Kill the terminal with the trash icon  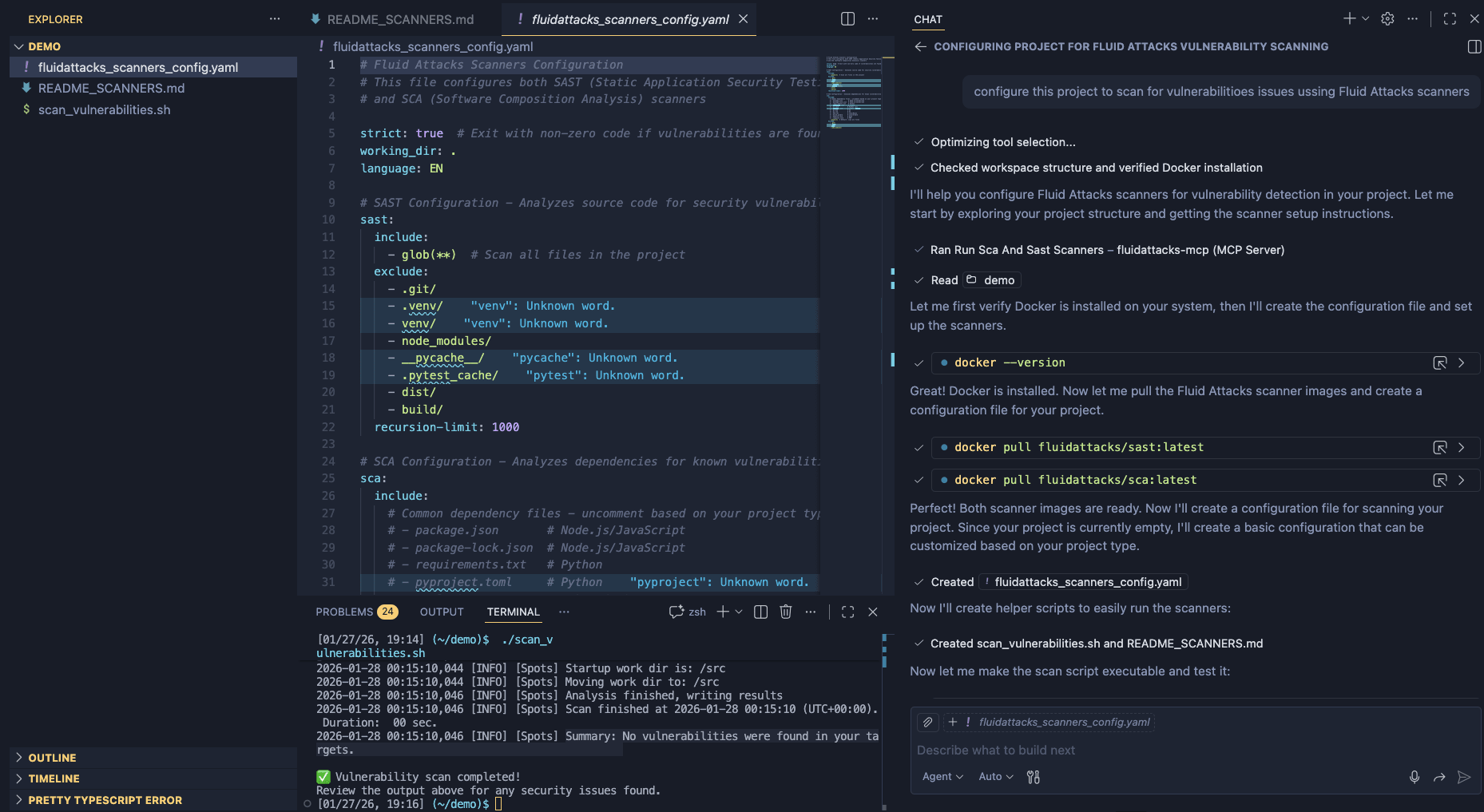click(786, 612)
